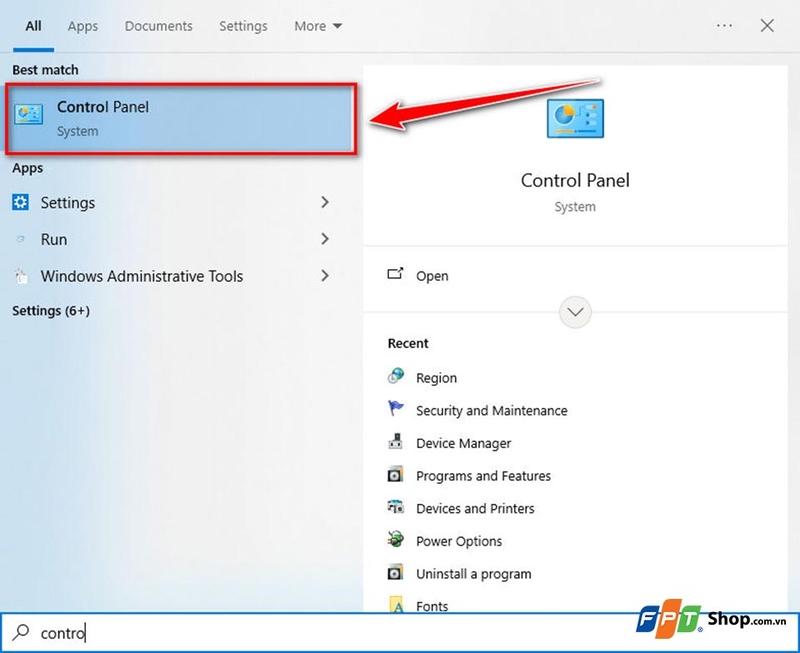Switch to the Settings tab

(x=243, y=26)
